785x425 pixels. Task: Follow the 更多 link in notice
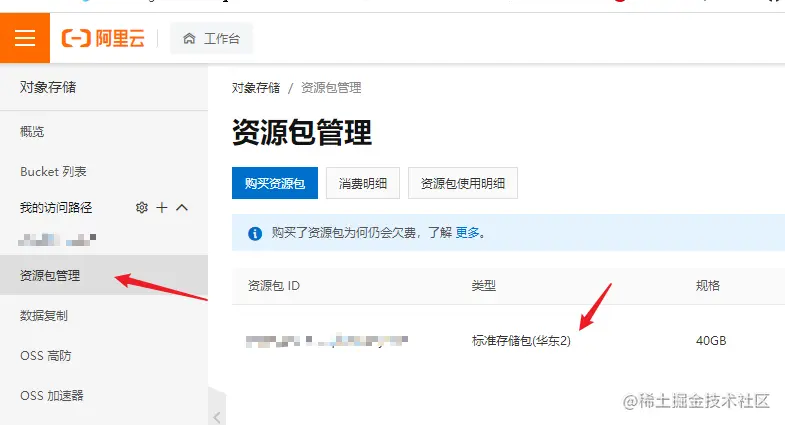(467, 233)
